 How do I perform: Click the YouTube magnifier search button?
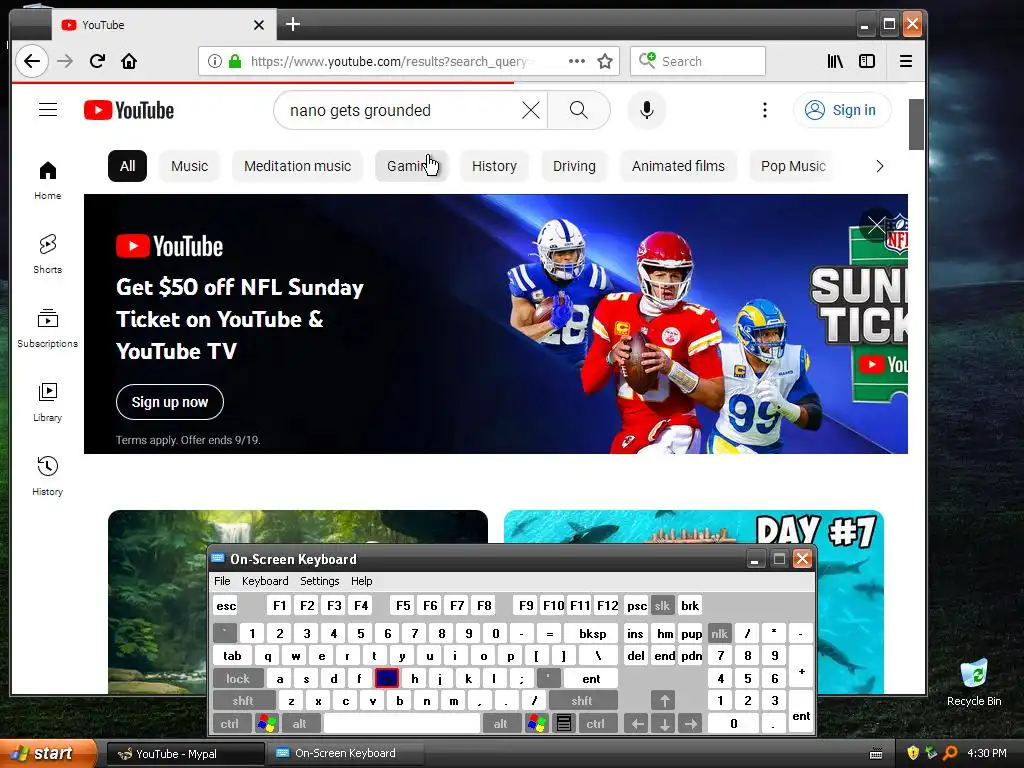579,110
